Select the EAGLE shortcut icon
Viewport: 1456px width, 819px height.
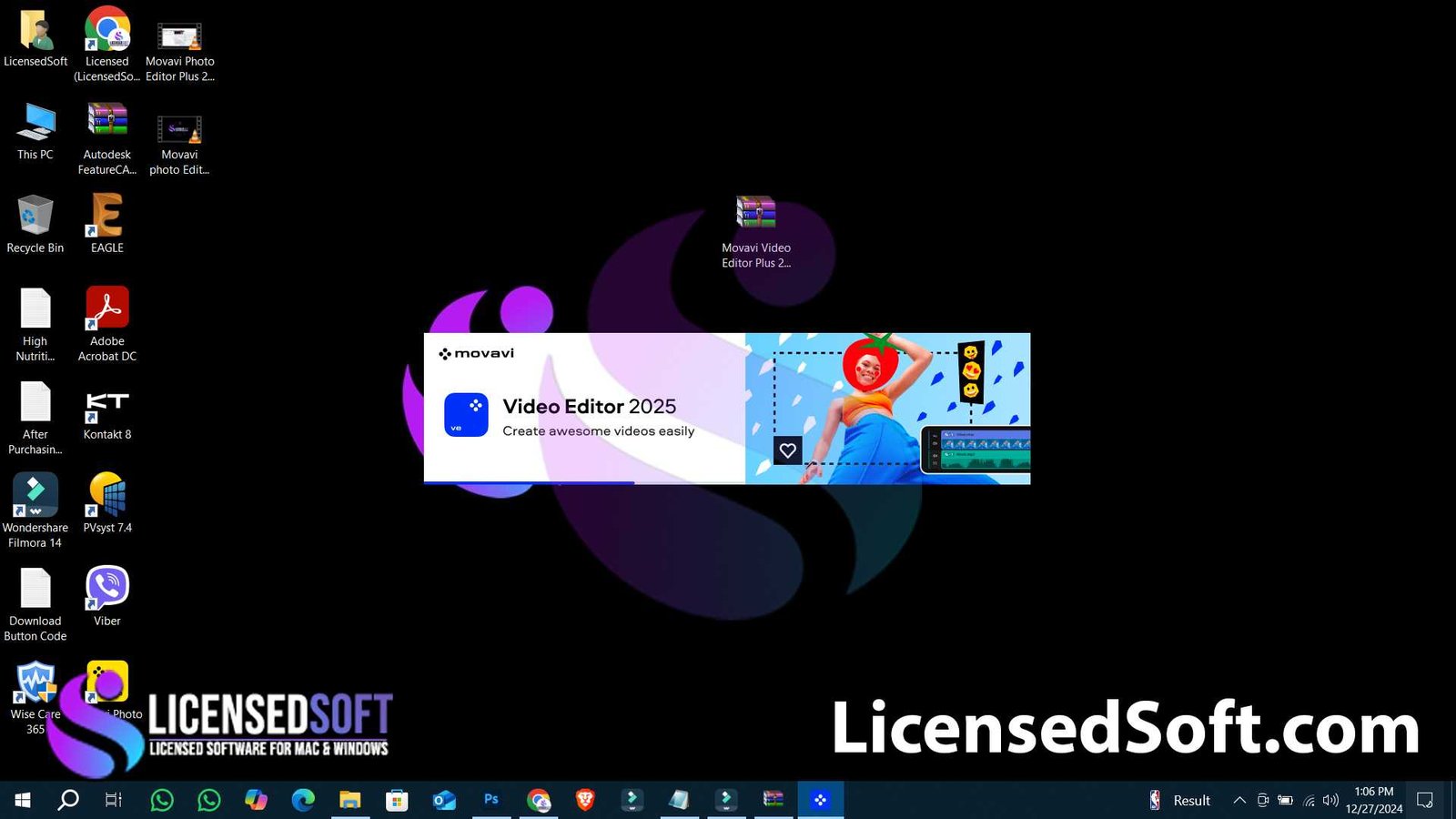tap(107, 224)
